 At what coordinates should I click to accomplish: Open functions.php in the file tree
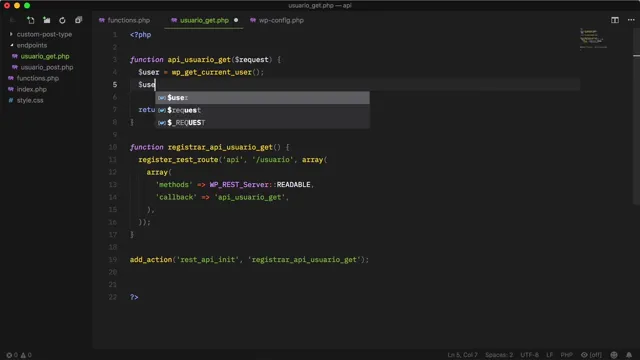click(38, 78)
